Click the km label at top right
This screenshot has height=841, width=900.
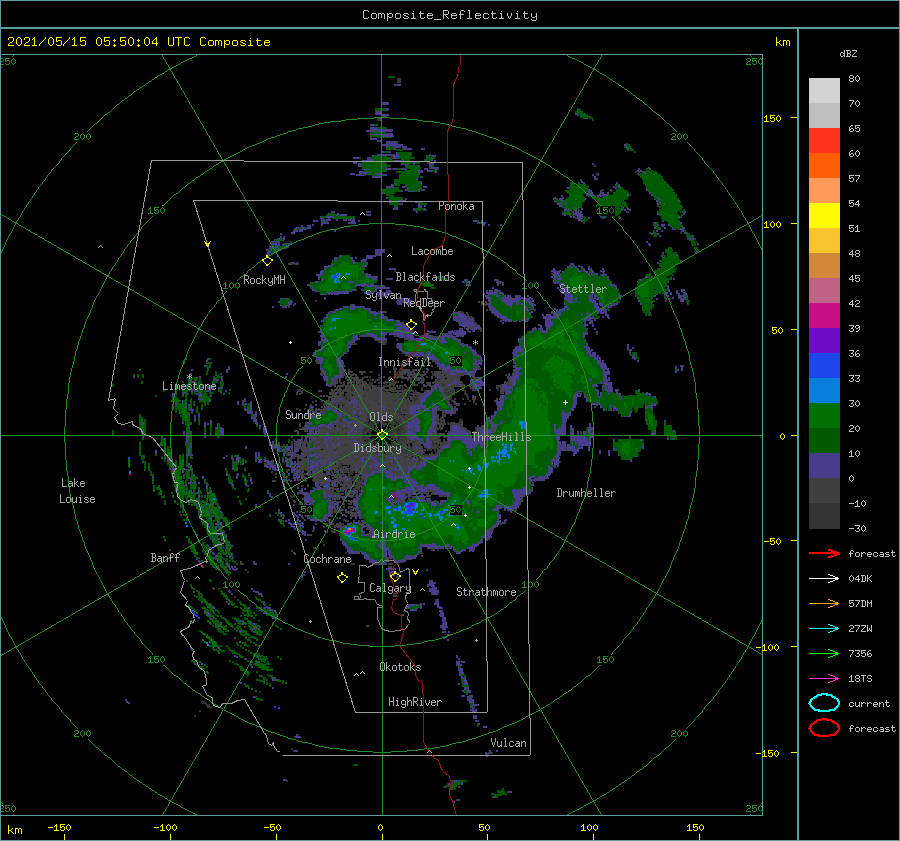[782, 42]
